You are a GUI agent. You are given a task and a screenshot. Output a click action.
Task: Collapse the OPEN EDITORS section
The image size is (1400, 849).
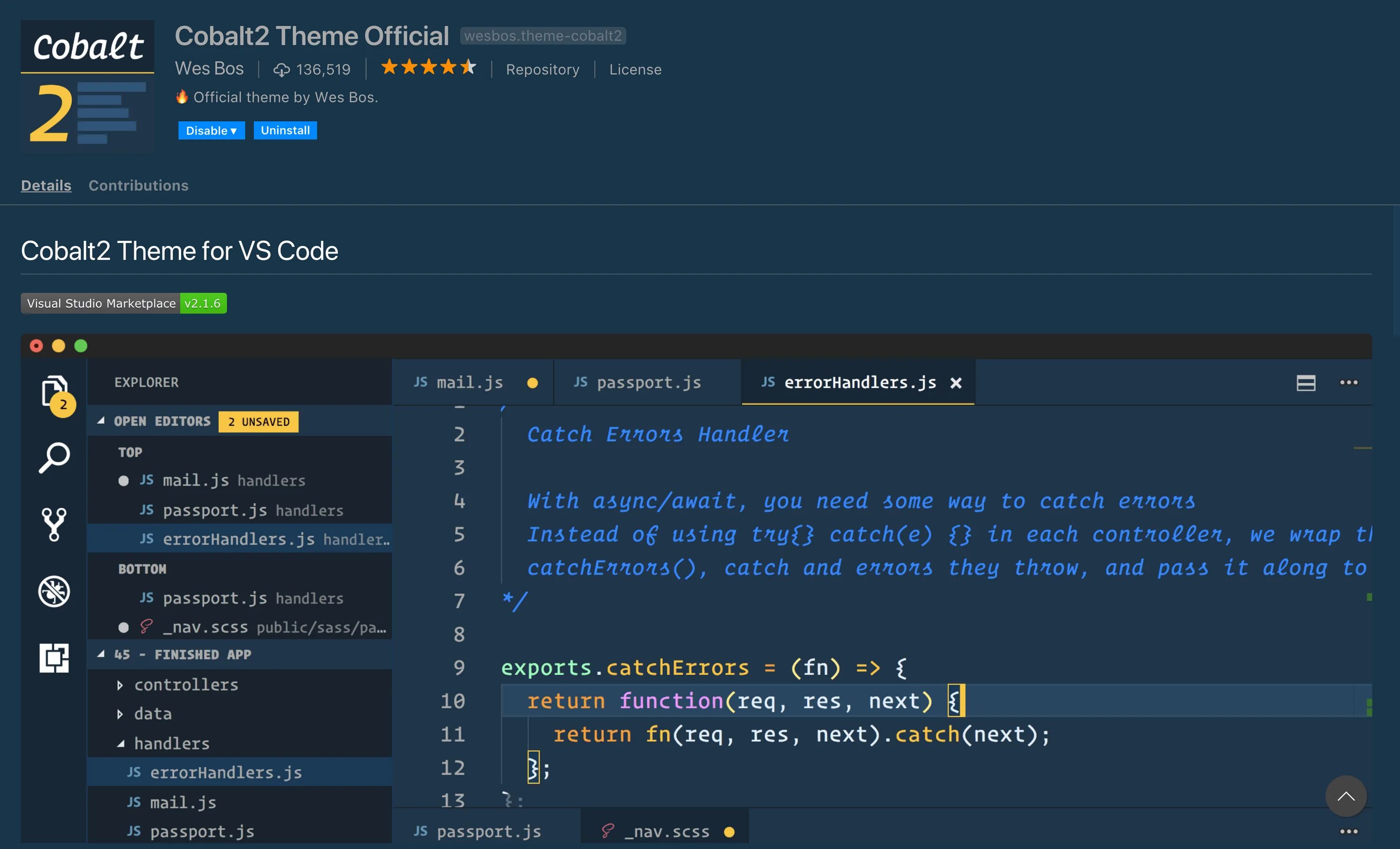coord(101,421)
